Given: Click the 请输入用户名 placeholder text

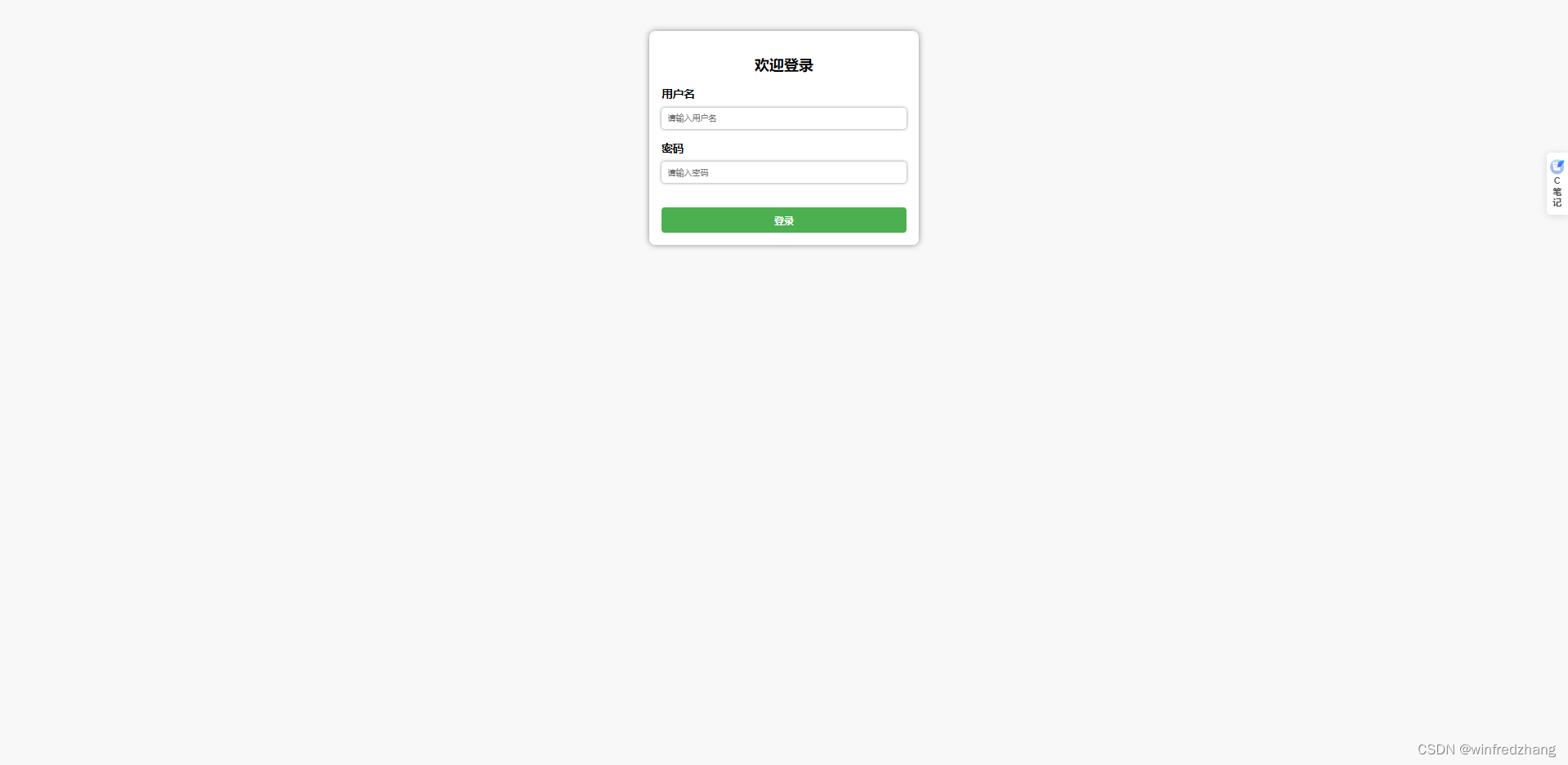Looking at the screenshot, I should [692, 118].
